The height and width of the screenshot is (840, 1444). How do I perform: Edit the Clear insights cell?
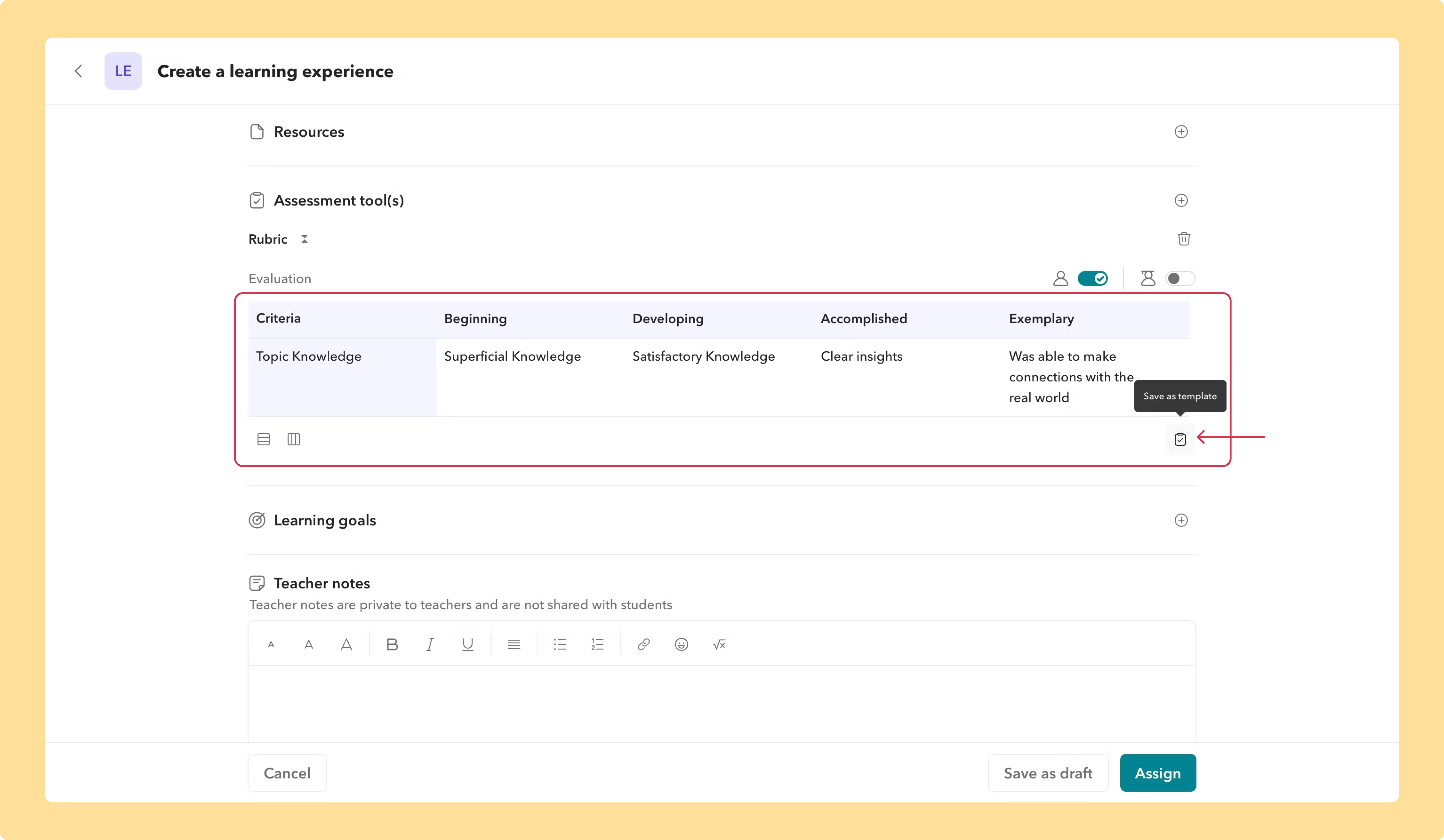coord(907,377)
